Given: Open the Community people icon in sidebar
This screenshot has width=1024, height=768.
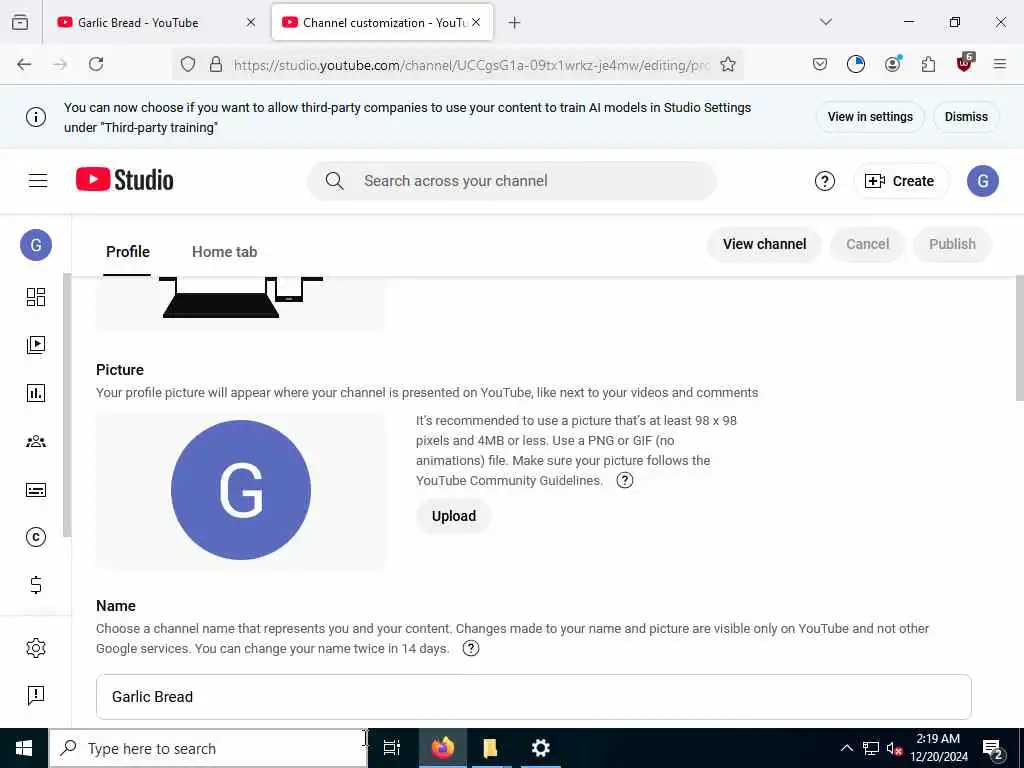Looking at the screenshot, I should [x=36, y=441].
